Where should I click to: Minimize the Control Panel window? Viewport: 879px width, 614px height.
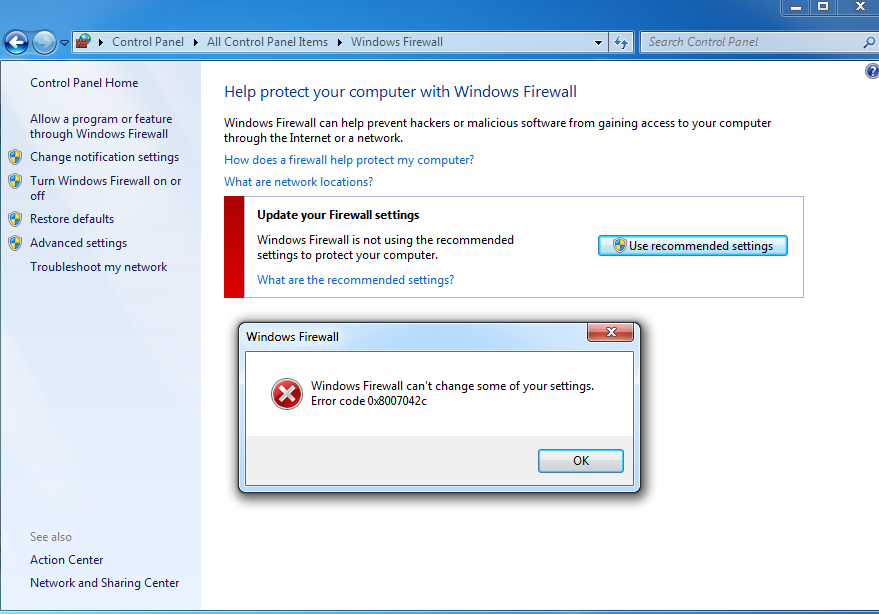(x=795, y=7)
